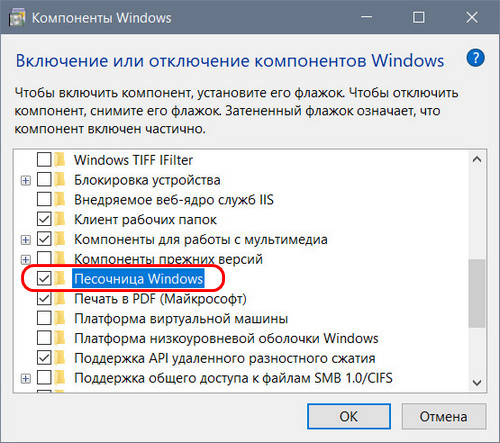Viewport: 500px width, 443px height.
Task: Enable the Платформа виртуальной машины checkbox
Action: (44, 318)
